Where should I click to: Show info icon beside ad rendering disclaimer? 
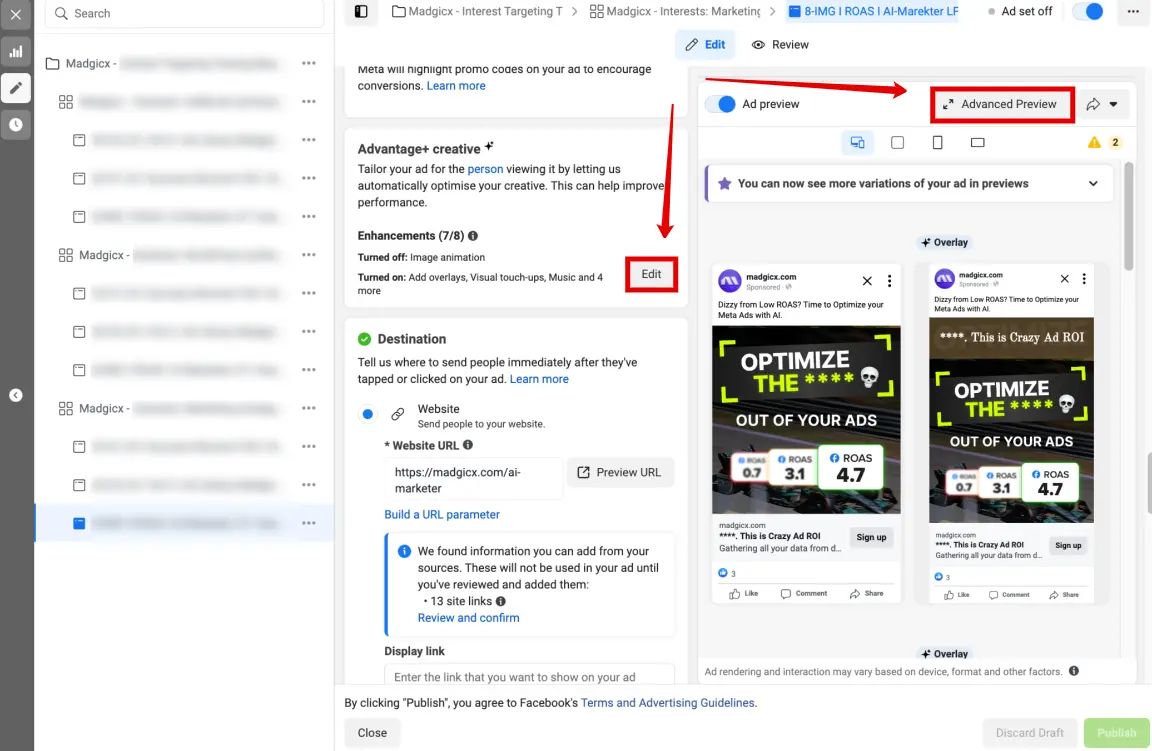(x=1073, y=671)
